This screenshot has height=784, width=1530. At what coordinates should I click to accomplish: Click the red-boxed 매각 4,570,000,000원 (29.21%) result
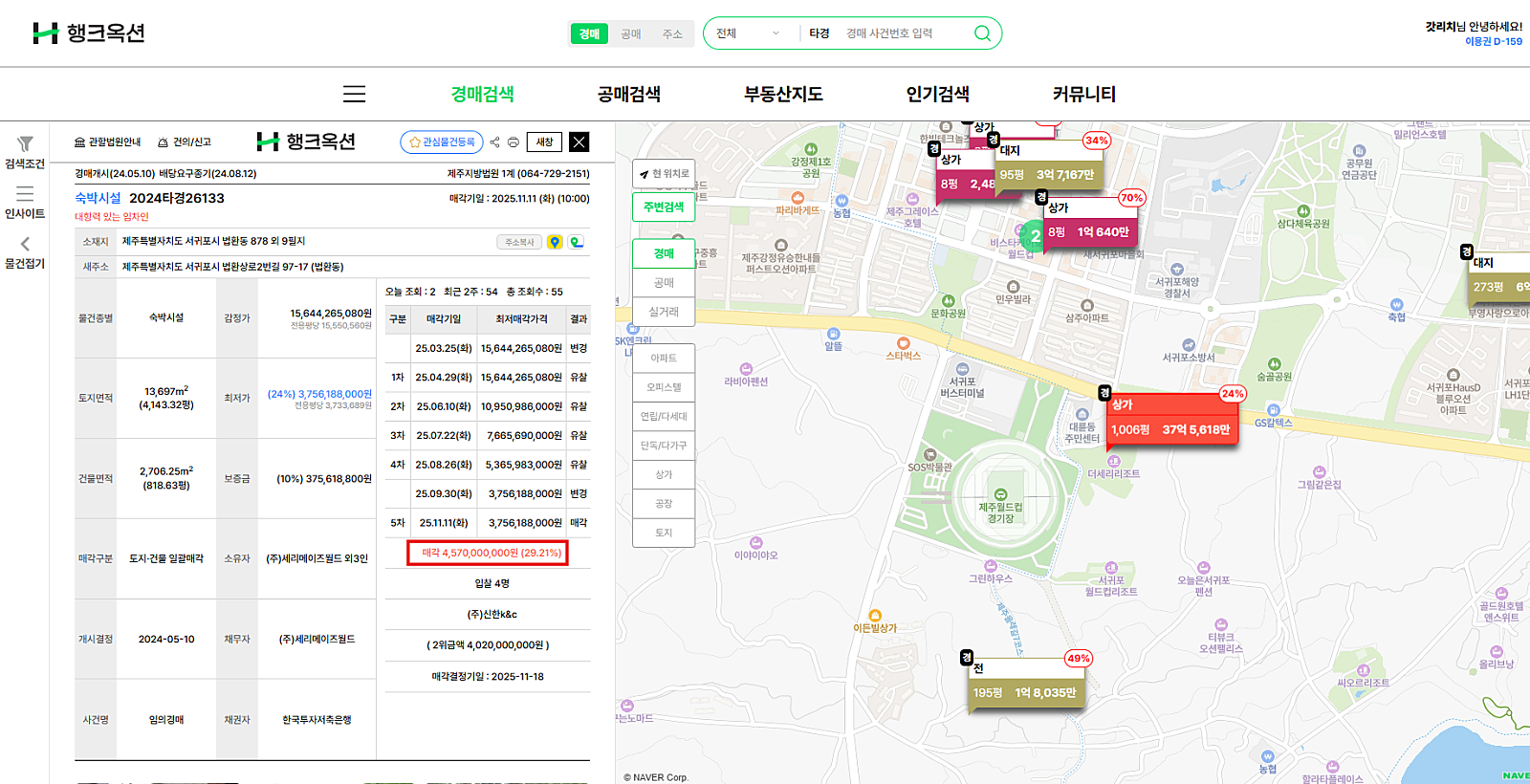[488, 553]
